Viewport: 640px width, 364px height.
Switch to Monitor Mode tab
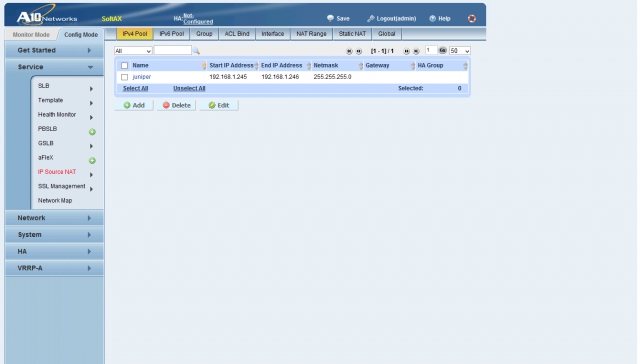coord(31,35)
